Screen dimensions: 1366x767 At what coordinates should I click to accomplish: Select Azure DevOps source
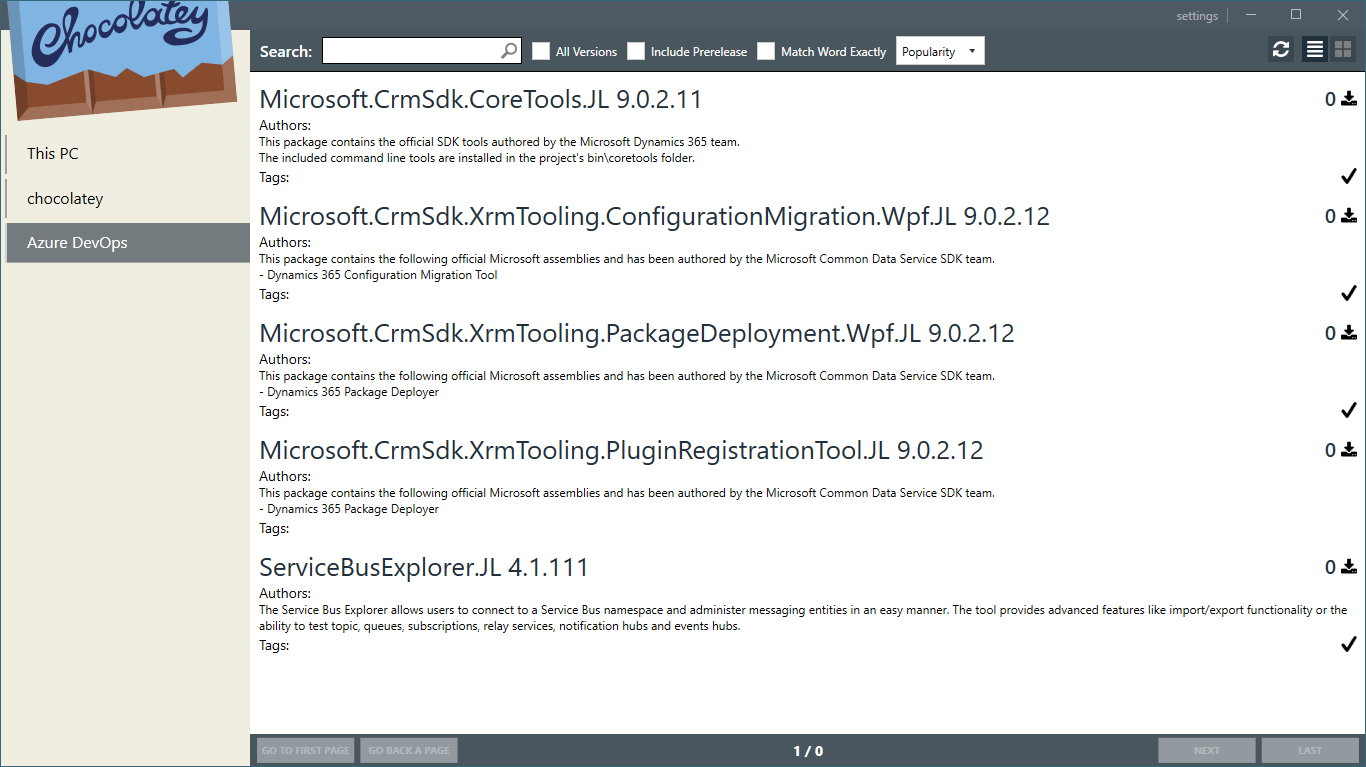tap(127, 243)
